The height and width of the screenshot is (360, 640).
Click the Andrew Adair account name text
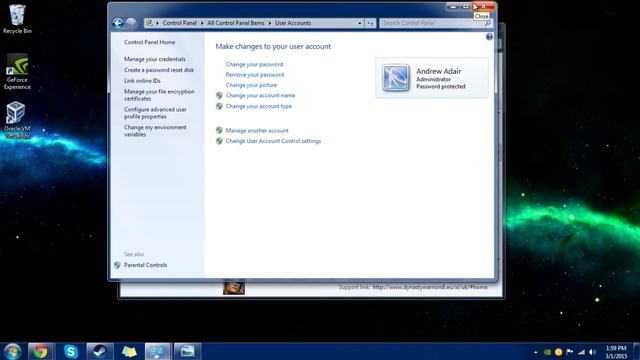coord(438,71)
